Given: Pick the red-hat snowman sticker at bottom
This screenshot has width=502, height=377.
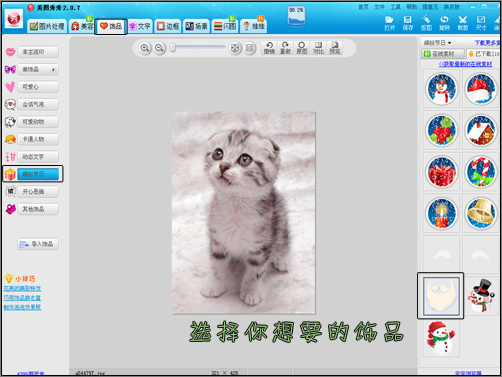Looking at the screenshot, I should (441, 337).
